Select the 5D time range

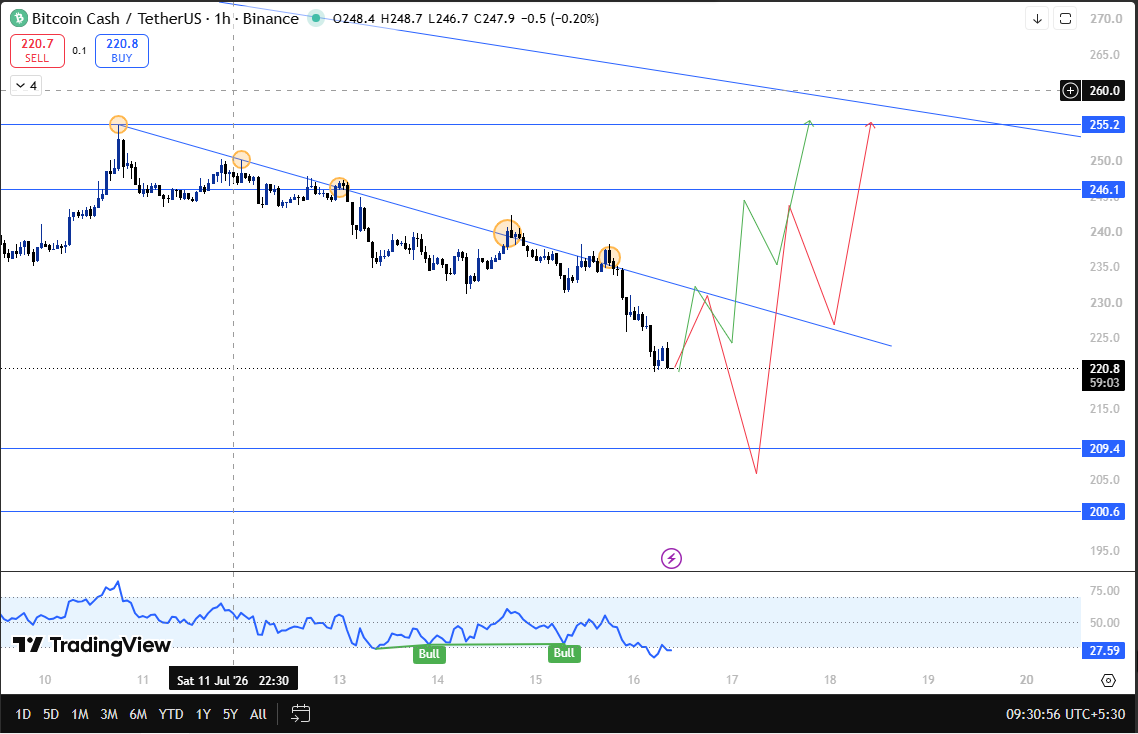tap(51, 714)
